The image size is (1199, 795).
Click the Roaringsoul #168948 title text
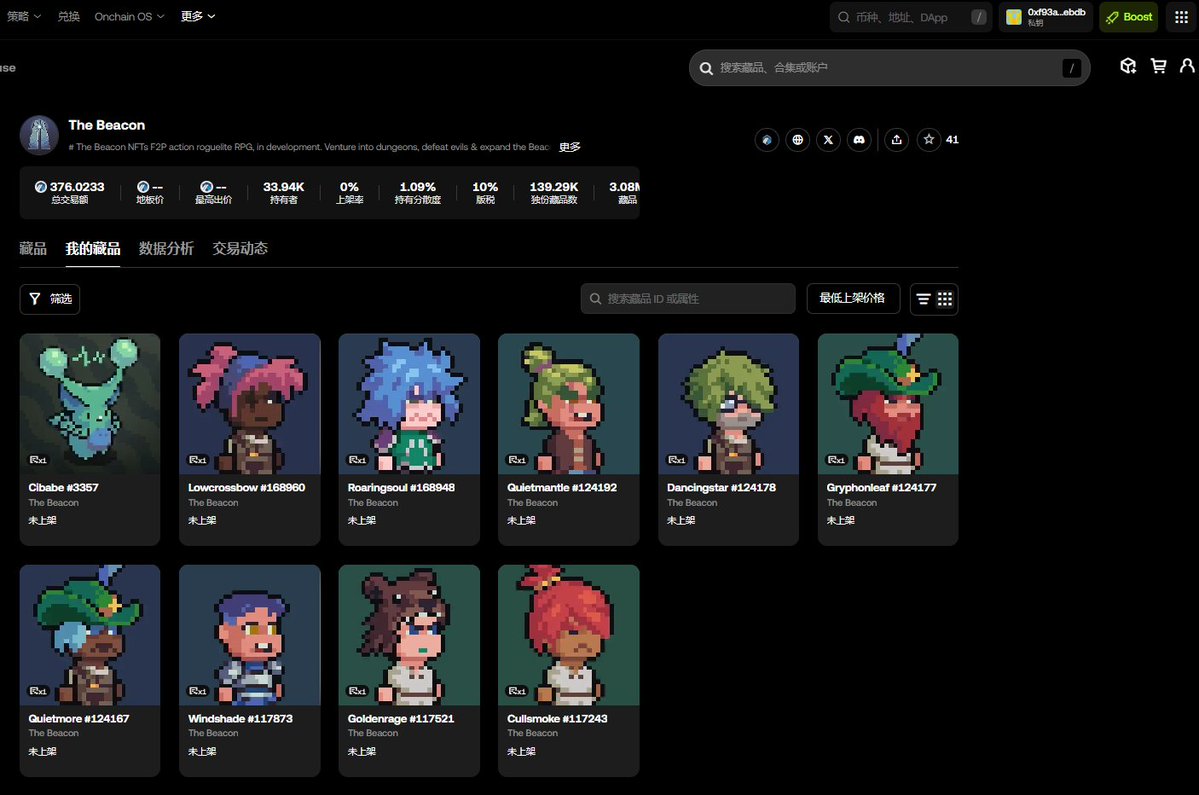(401, 488)
